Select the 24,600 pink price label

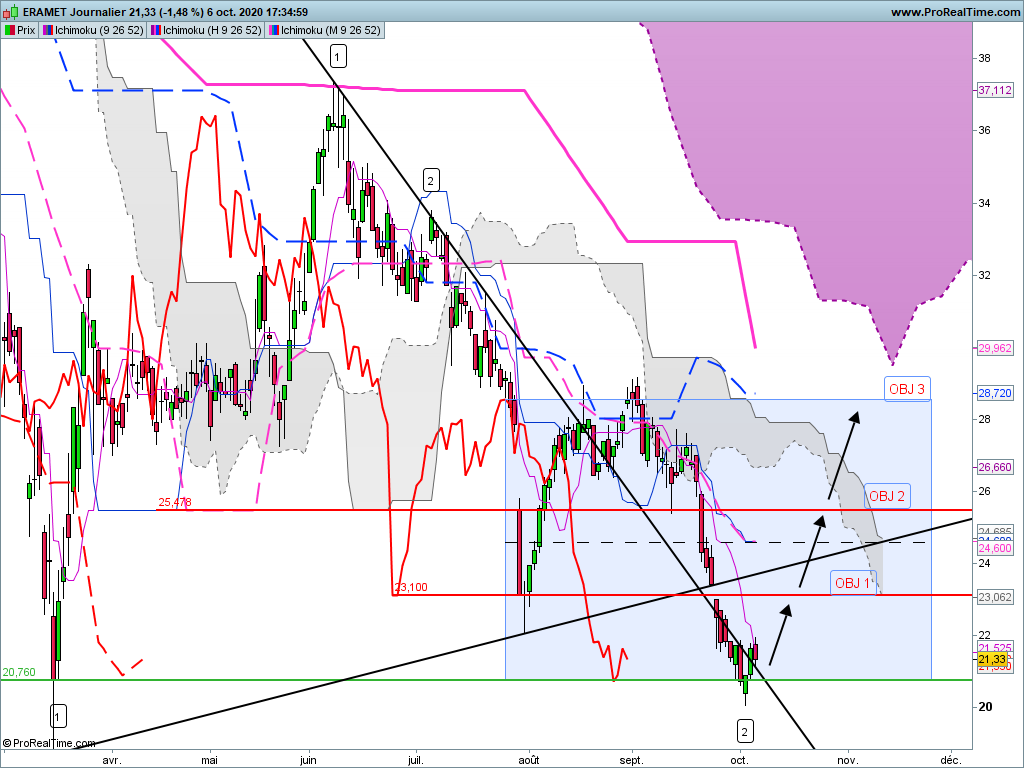[995, 549]
